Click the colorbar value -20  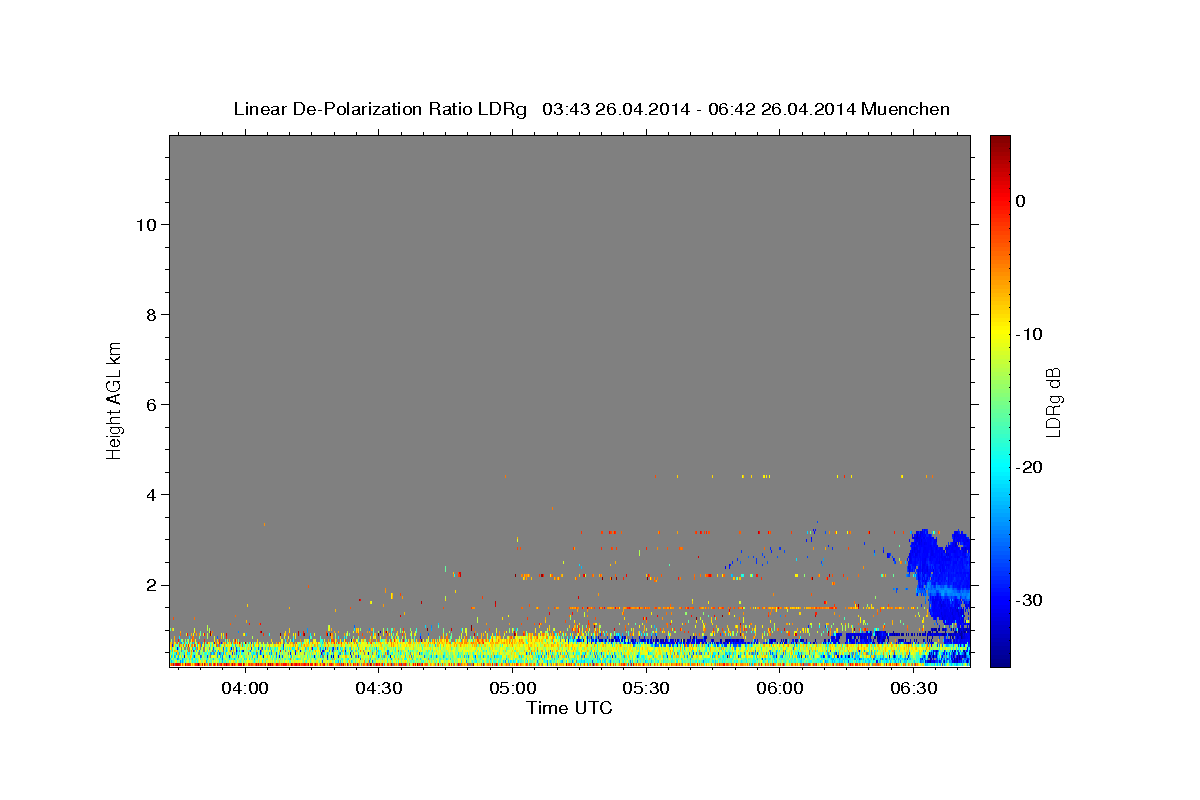coord(1030,467)
